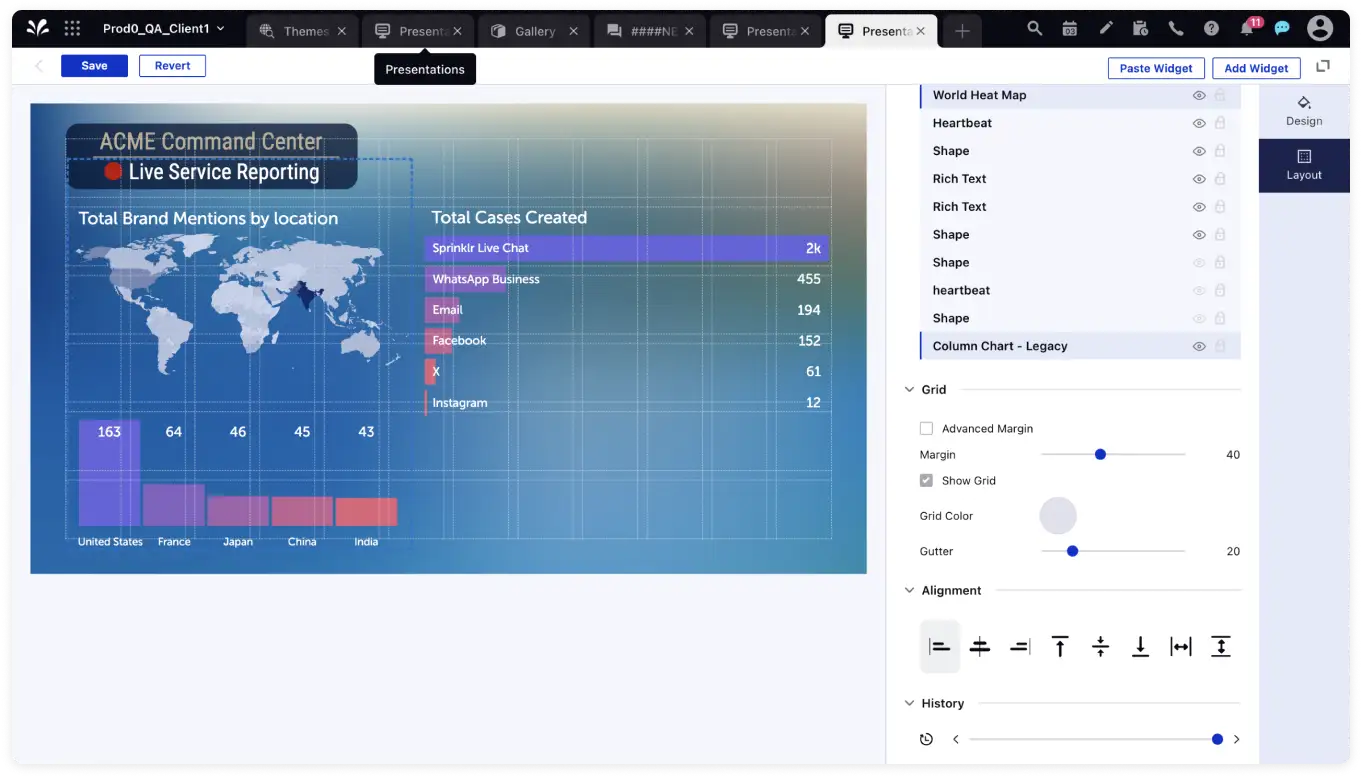Close the Gallery tab
The width and height of the screenshot is (1362, 778).
pos(574,31)
